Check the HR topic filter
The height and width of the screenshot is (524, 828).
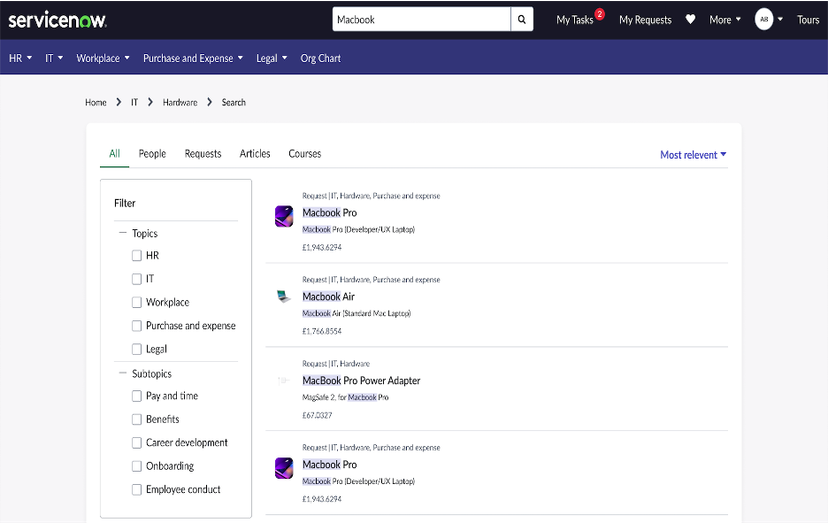click(137, 256)
